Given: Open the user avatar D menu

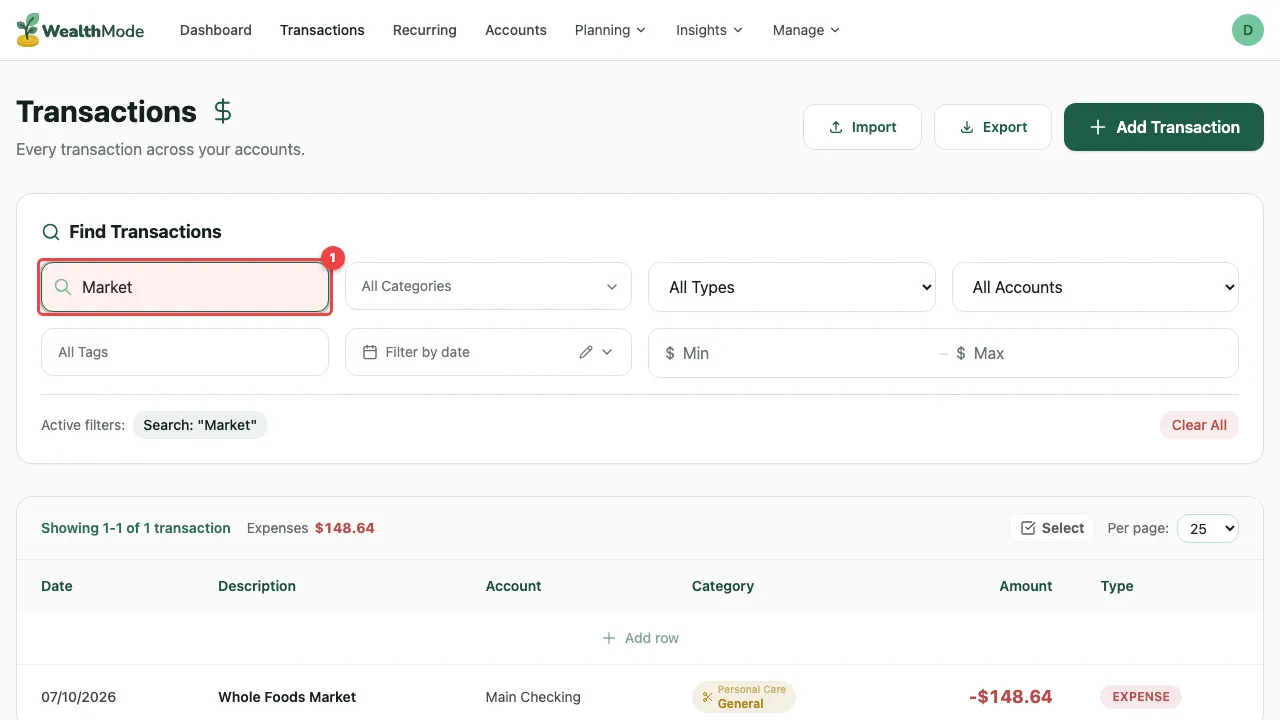Looking at the screenshot, I should tap(1247, 30).
